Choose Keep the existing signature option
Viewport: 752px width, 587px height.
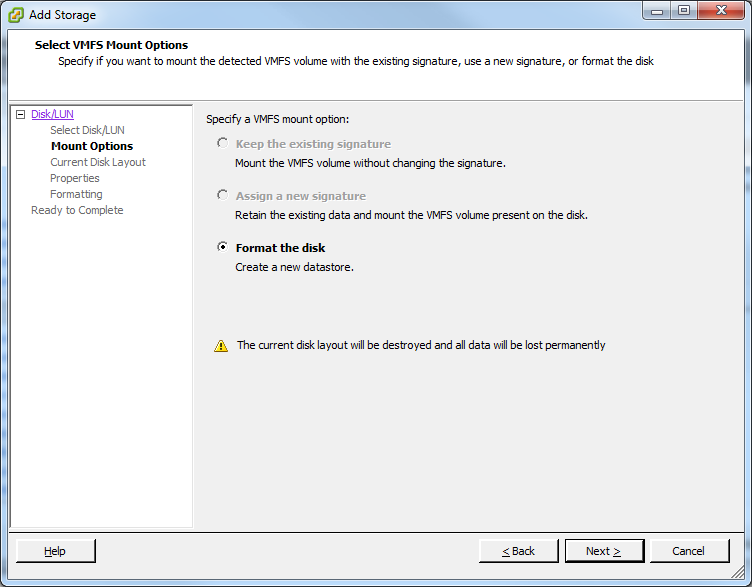222,144
